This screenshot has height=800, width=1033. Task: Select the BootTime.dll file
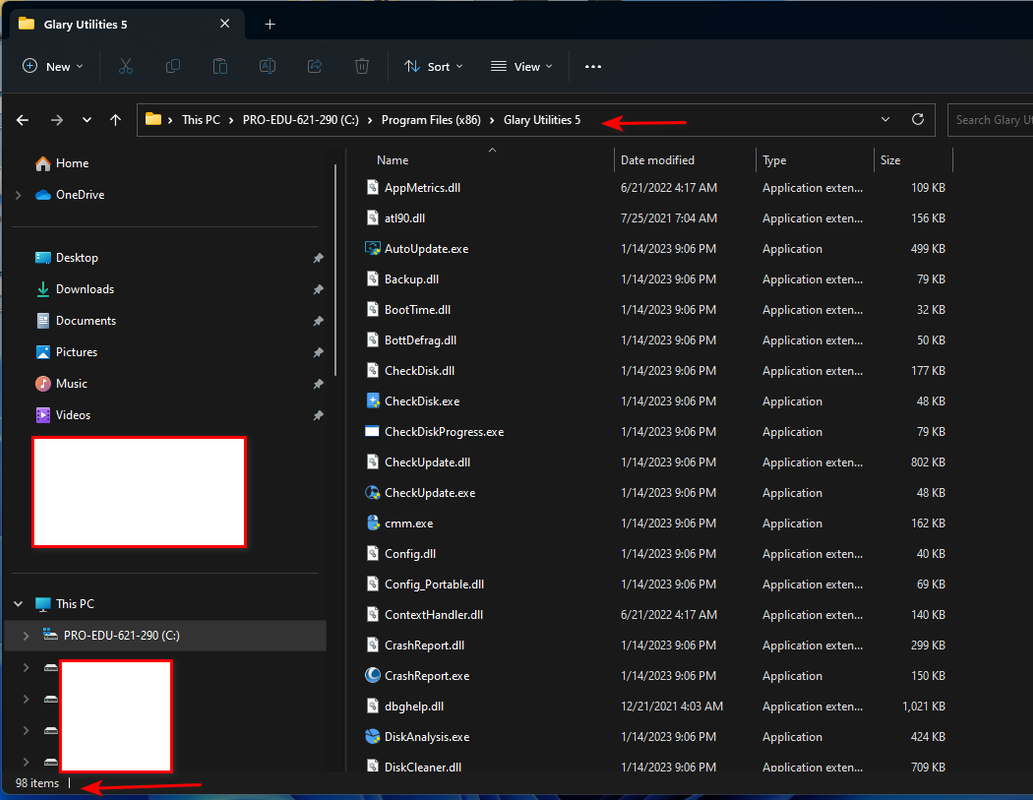click(418, 310)
